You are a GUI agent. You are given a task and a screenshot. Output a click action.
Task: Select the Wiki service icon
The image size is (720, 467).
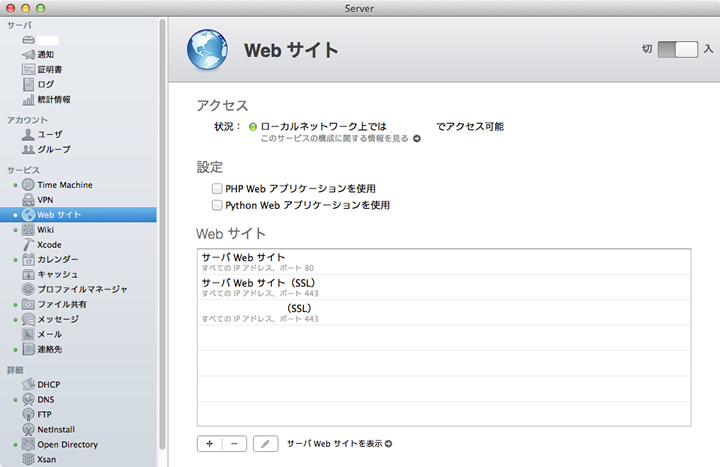28,230
